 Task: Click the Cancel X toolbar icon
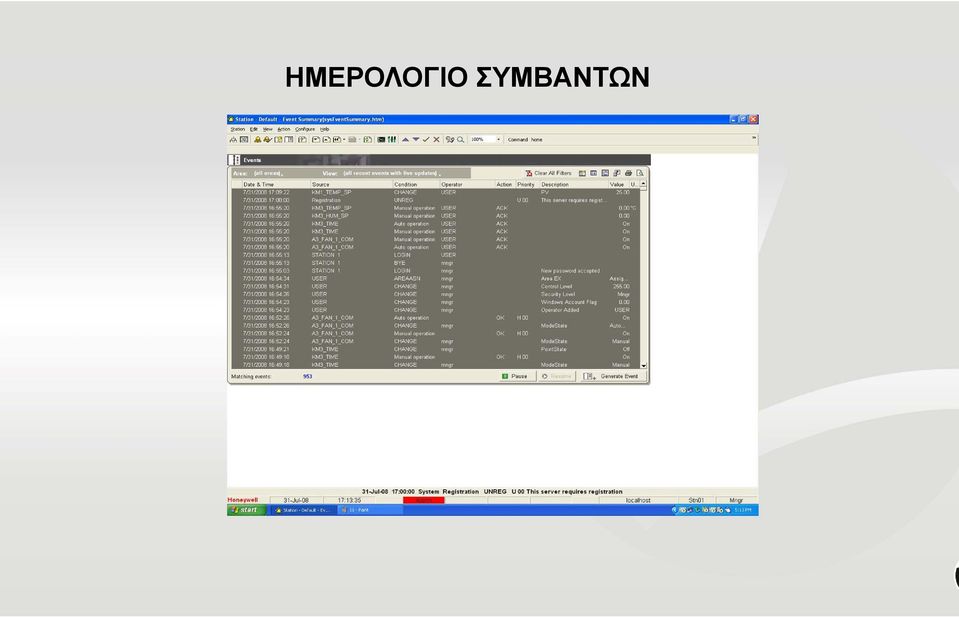coord(436,139)
